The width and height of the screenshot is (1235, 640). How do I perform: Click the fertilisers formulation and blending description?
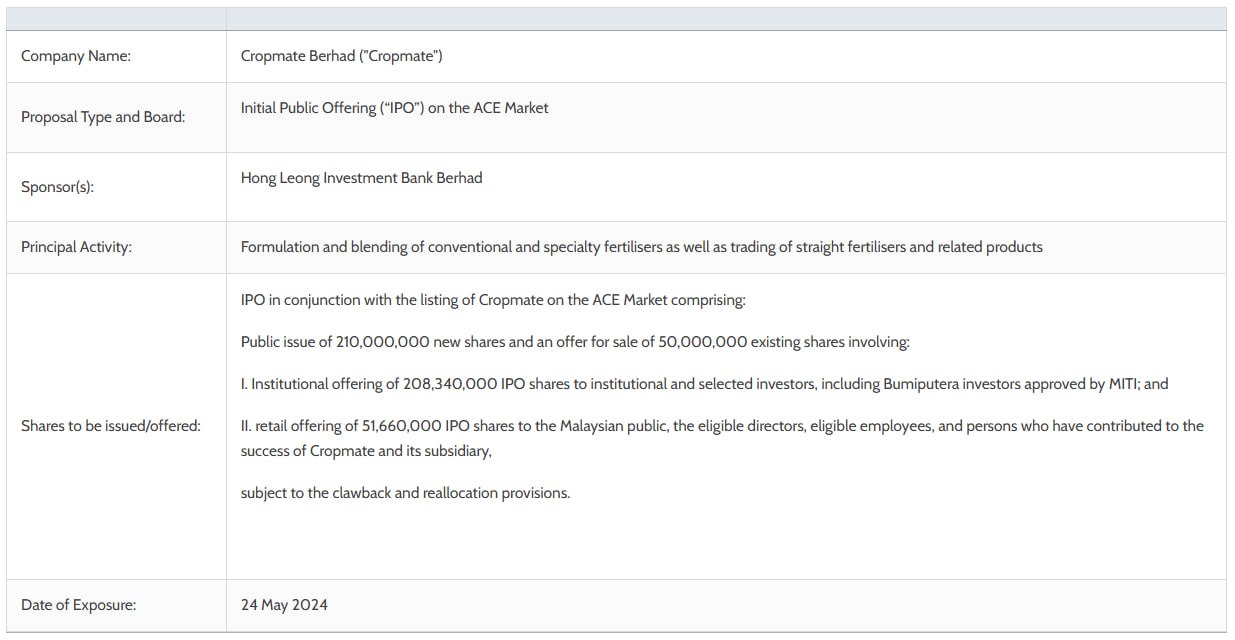point(641,247)
